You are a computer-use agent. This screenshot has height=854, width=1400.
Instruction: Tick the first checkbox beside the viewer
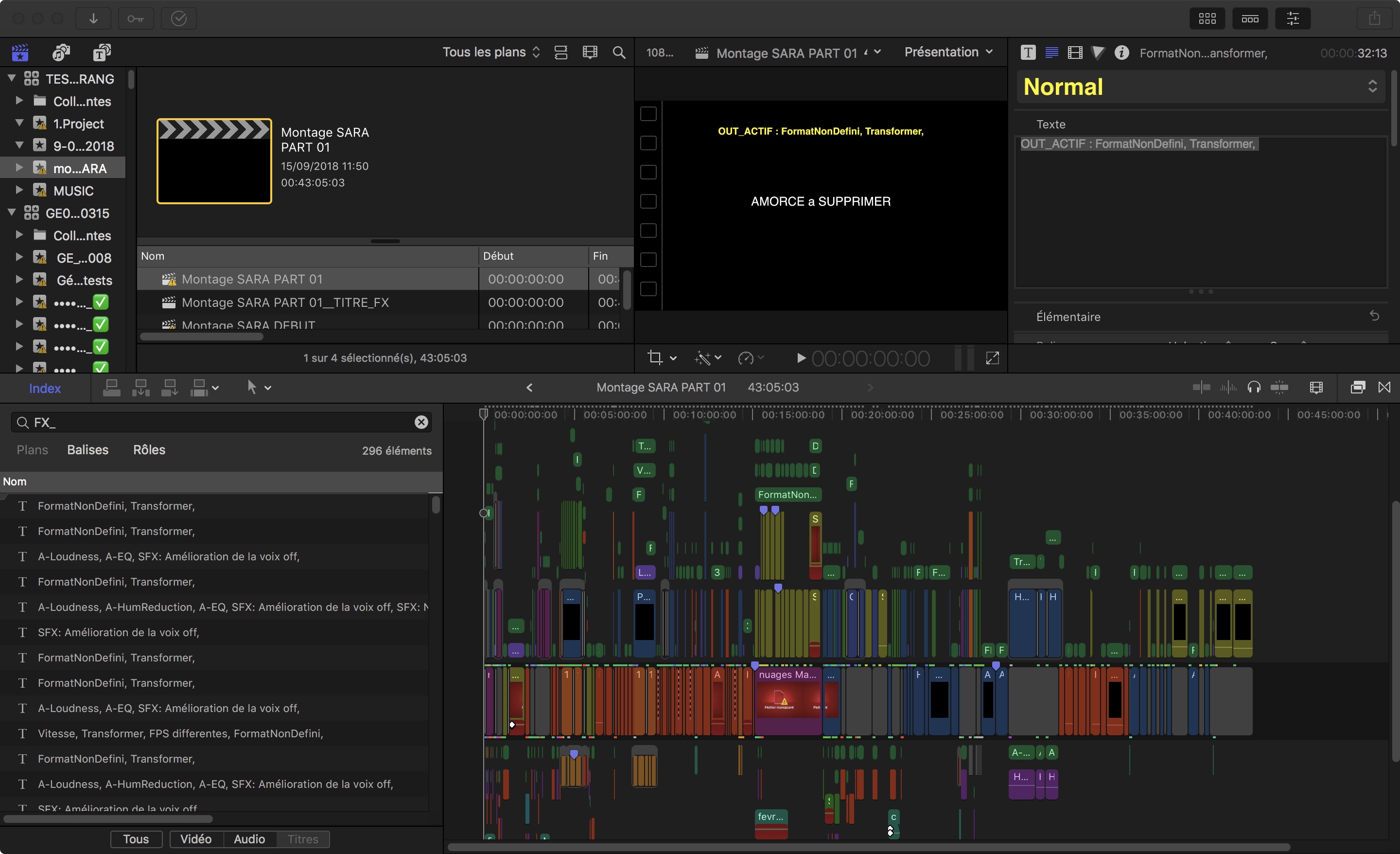[x=648, y=114]
